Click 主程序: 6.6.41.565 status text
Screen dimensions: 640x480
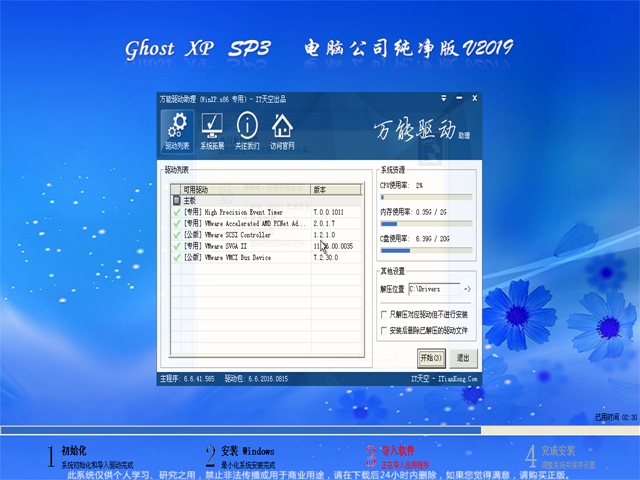(x=187, y=379)
